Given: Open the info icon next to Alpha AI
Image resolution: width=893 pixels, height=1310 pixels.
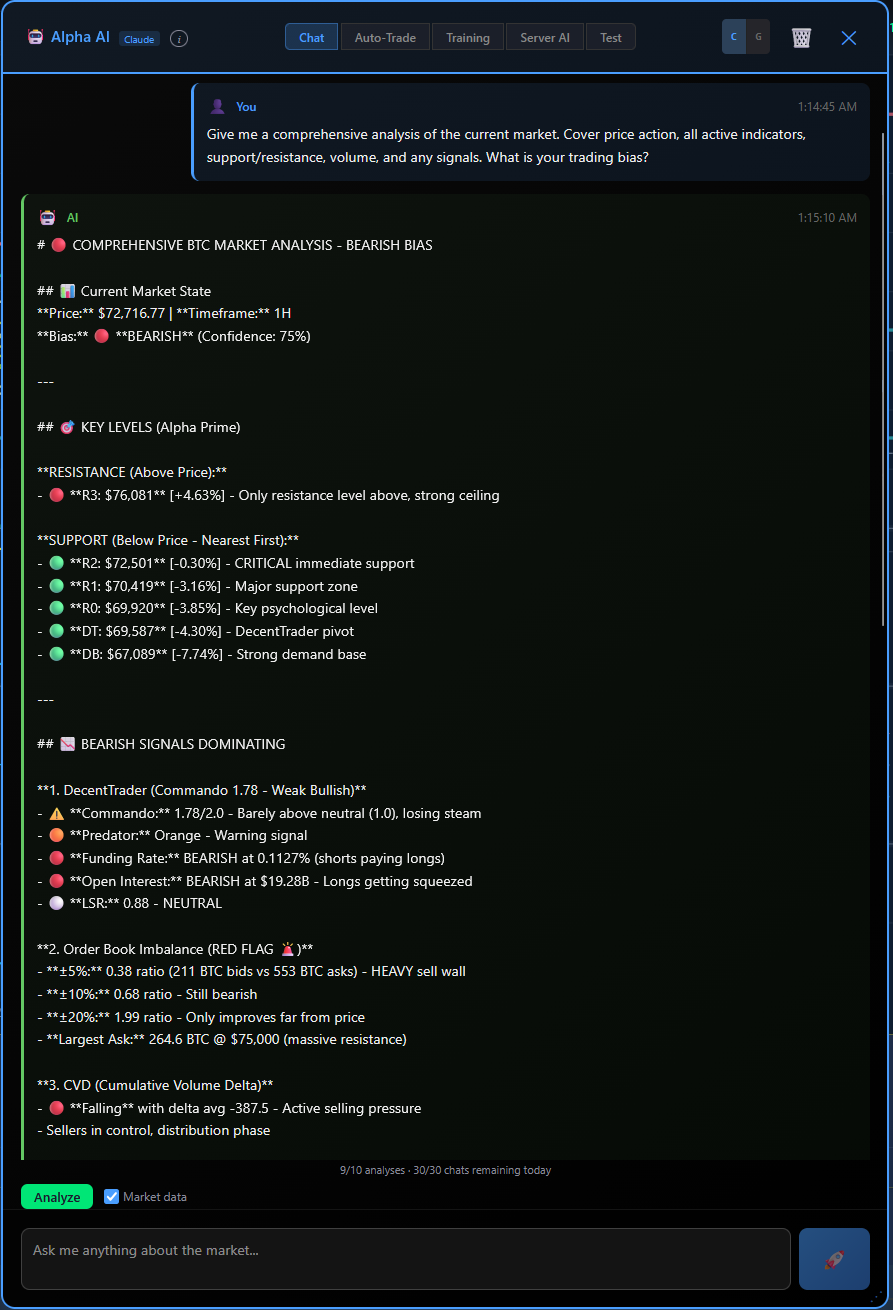Looking at the screenshot, I should [178, 38].
